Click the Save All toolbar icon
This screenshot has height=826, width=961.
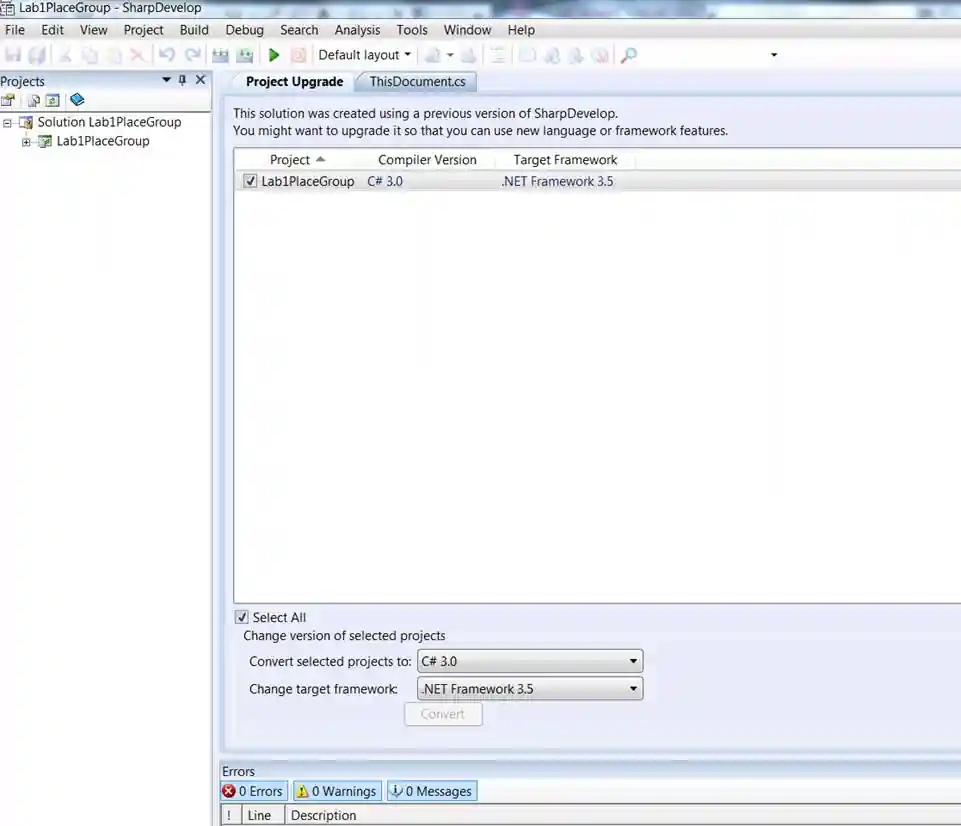36,55
